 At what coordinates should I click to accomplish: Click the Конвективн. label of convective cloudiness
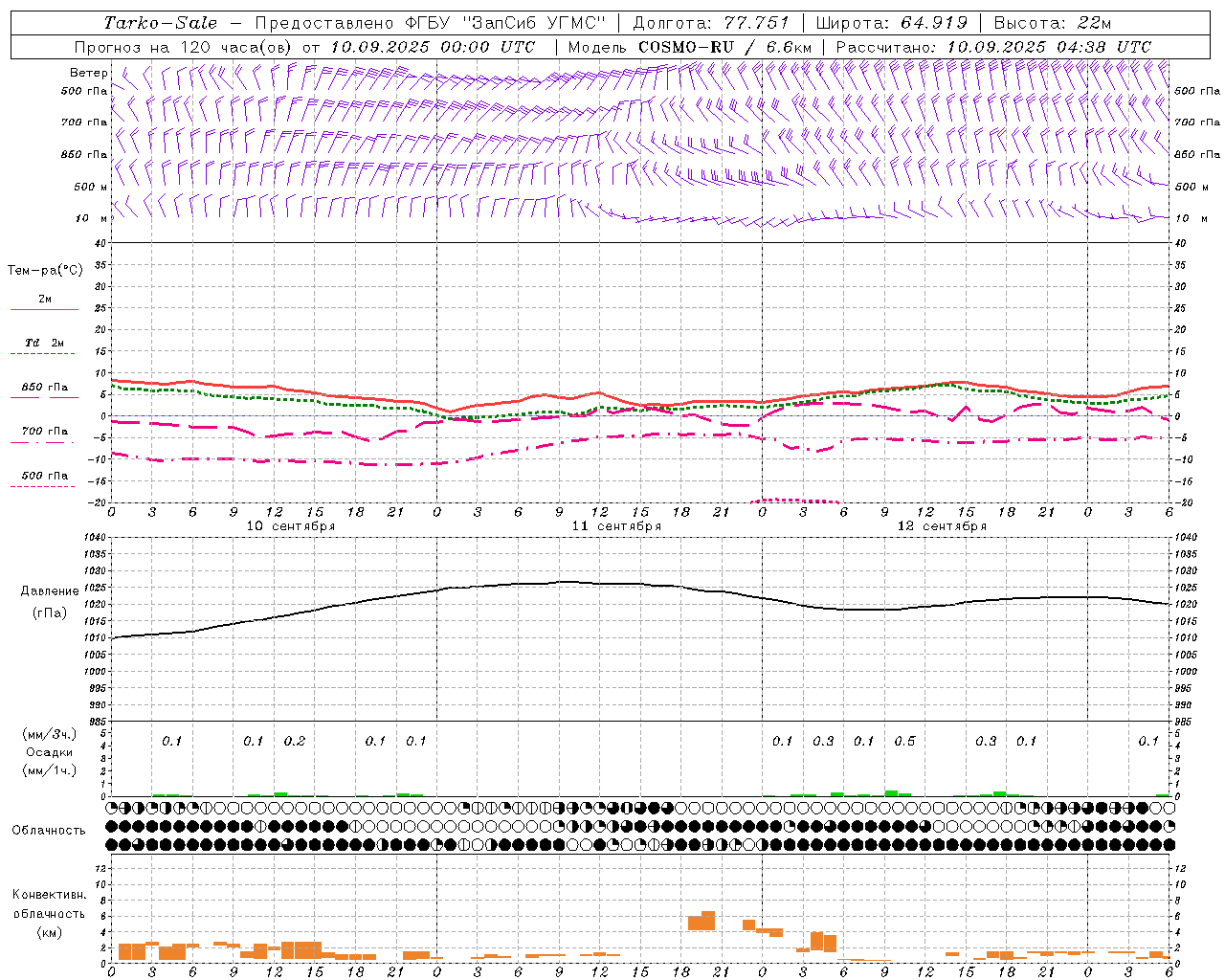[x=49, y=895]
